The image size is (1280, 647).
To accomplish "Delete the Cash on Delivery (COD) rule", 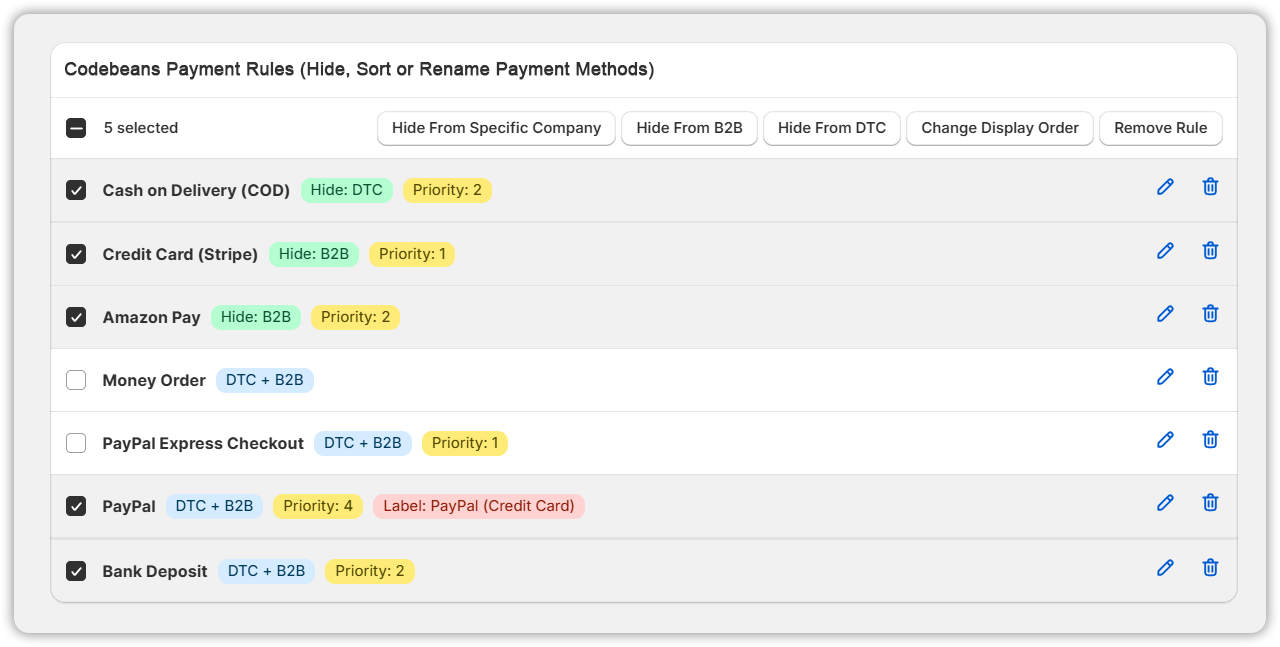I will pos(1210,187).
